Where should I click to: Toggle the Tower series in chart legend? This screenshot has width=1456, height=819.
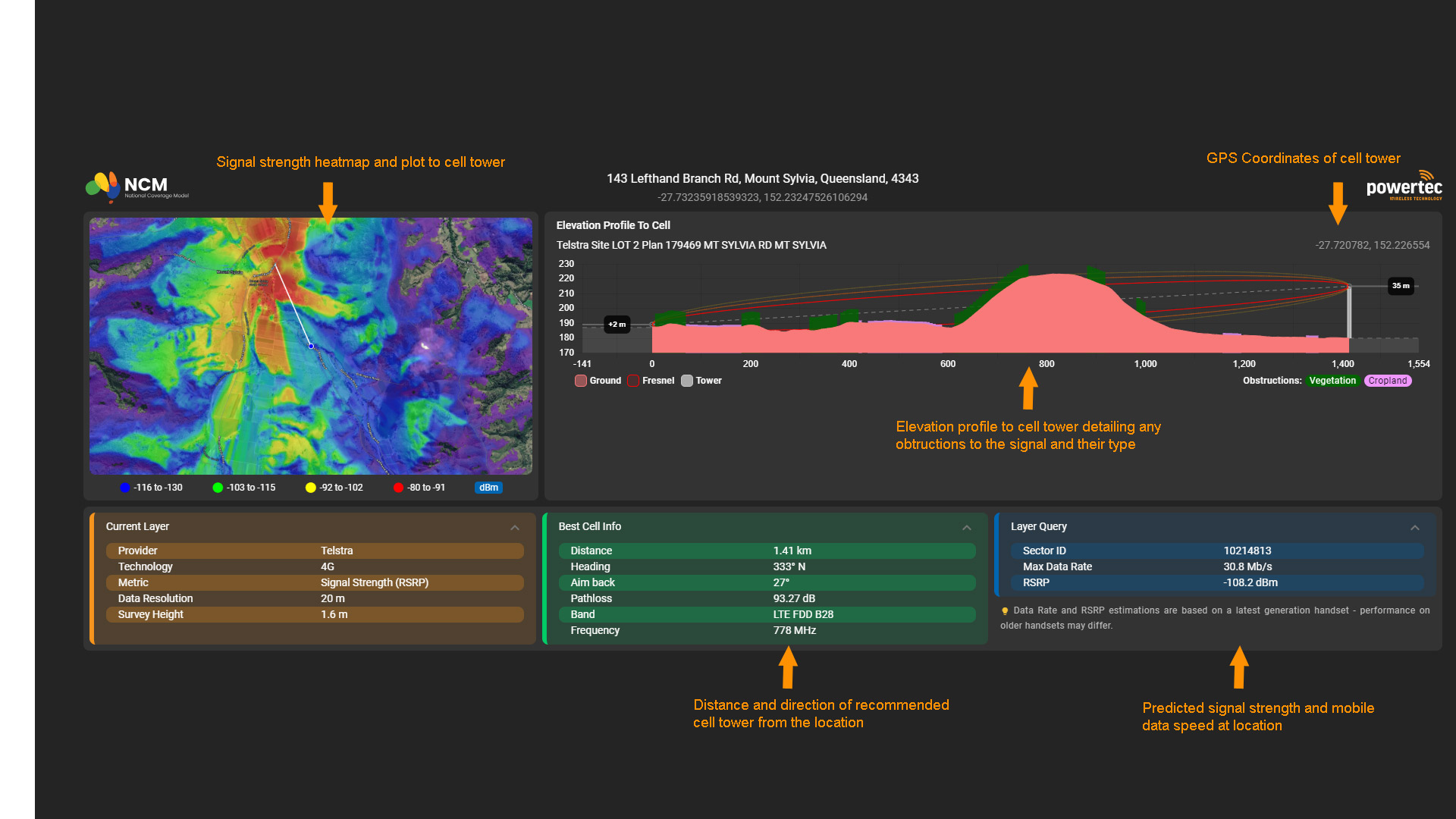tap(701, 381)
